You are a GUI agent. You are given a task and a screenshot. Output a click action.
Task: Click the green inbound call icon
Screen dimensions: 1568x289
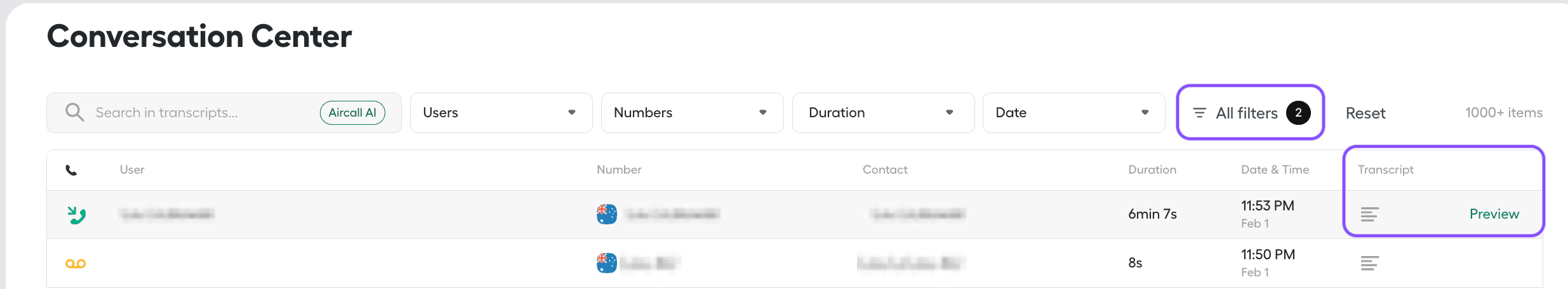[77, 215]
